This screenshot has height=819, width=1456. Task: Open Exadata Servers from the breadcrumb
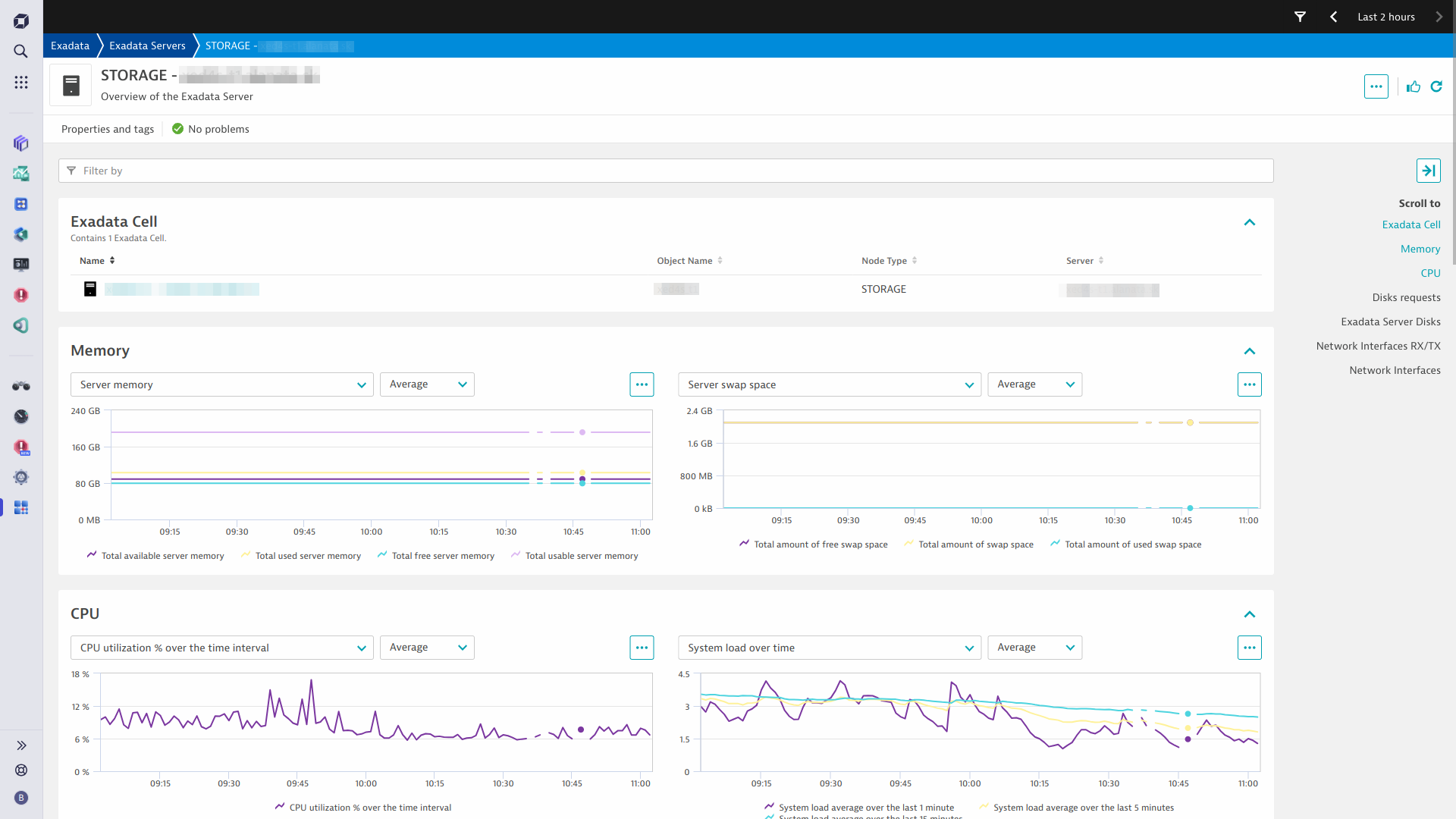(146, 45)
